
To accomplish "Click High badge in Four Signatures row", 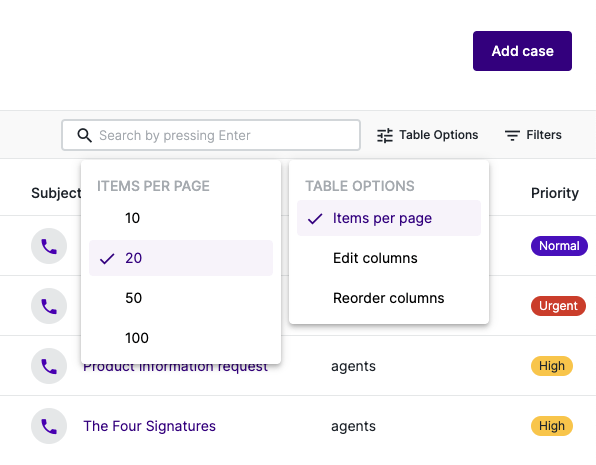I will pyautogui.click(x=552, y=426).
